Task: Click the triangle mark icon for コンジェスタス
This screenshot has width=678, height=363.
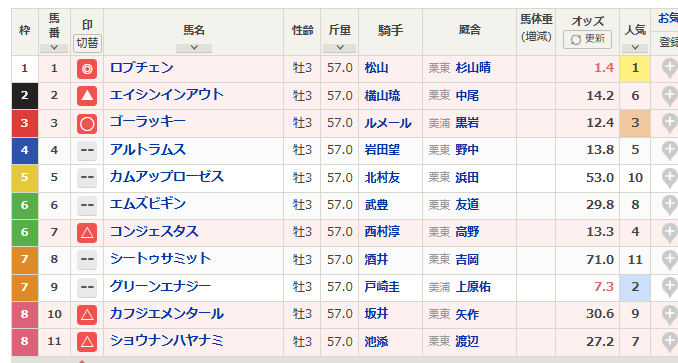Action: tap(87, 233)
